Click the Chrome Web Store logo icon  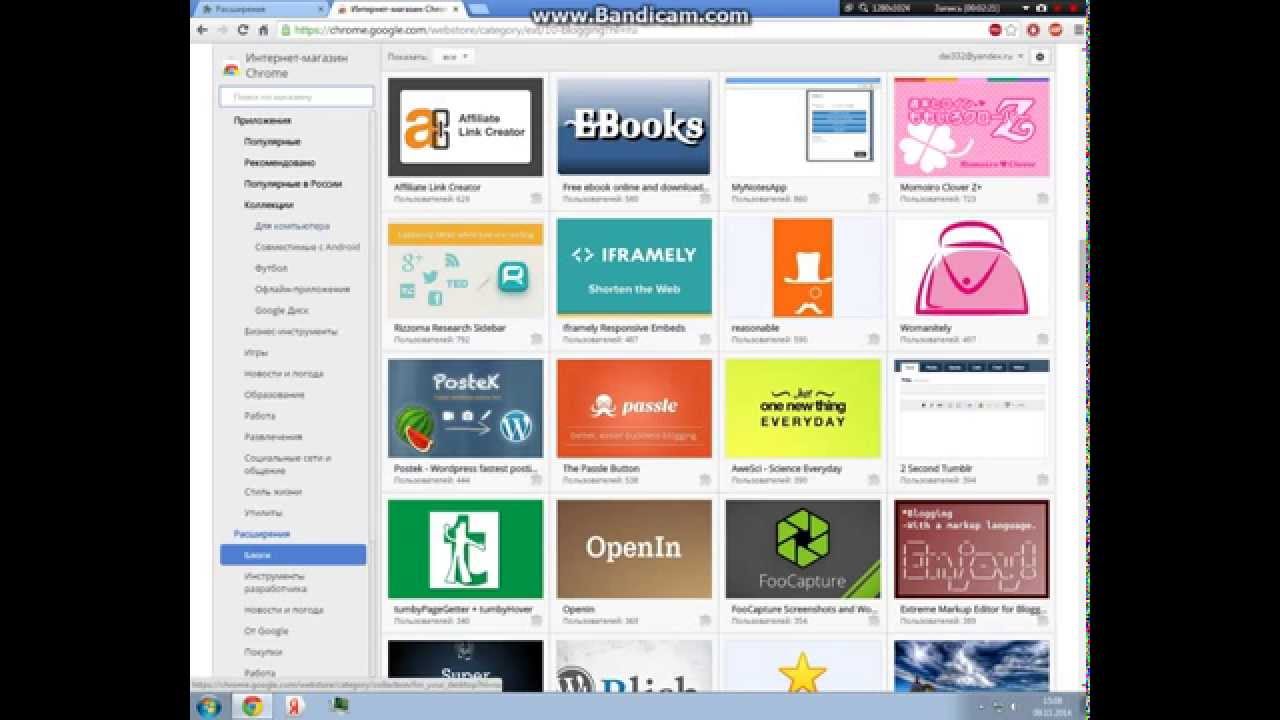(x=231, y=68)
